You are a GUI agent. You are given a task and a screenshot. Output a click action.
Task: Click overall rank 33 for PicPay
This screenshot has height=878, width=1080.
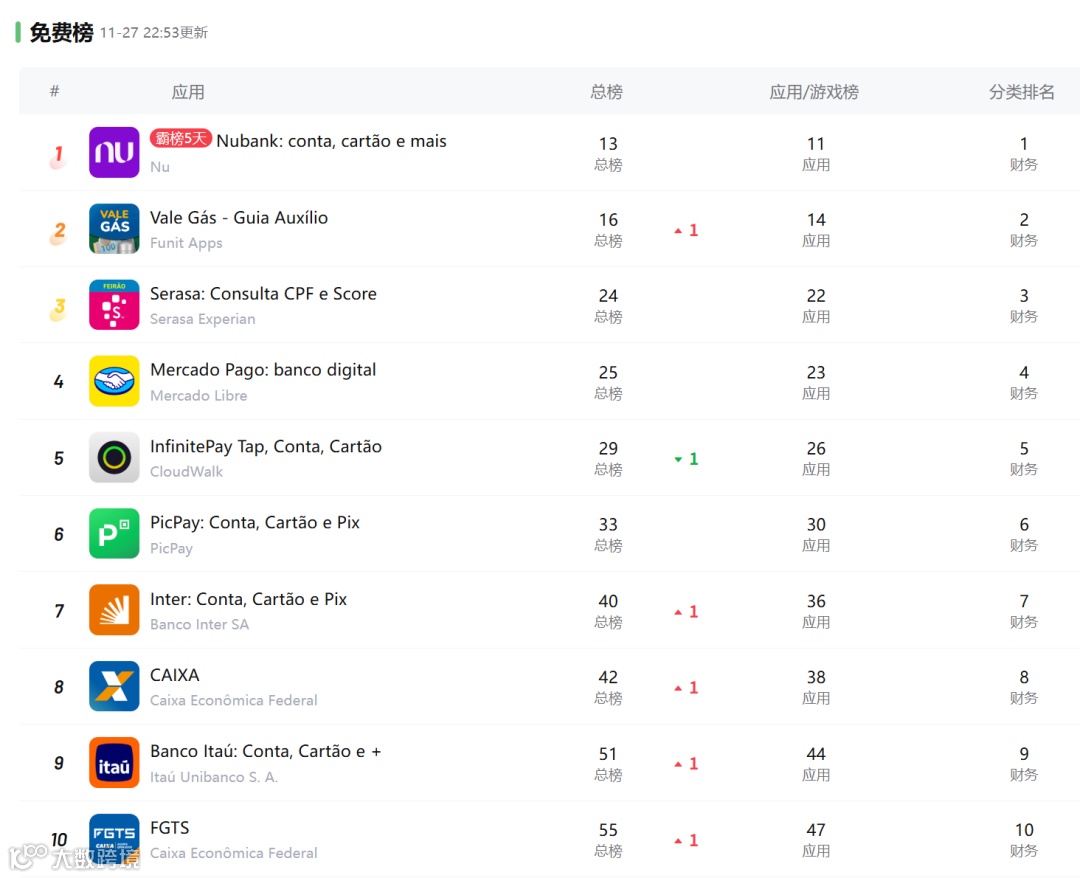pyautogui.click(x=608, y=524)
